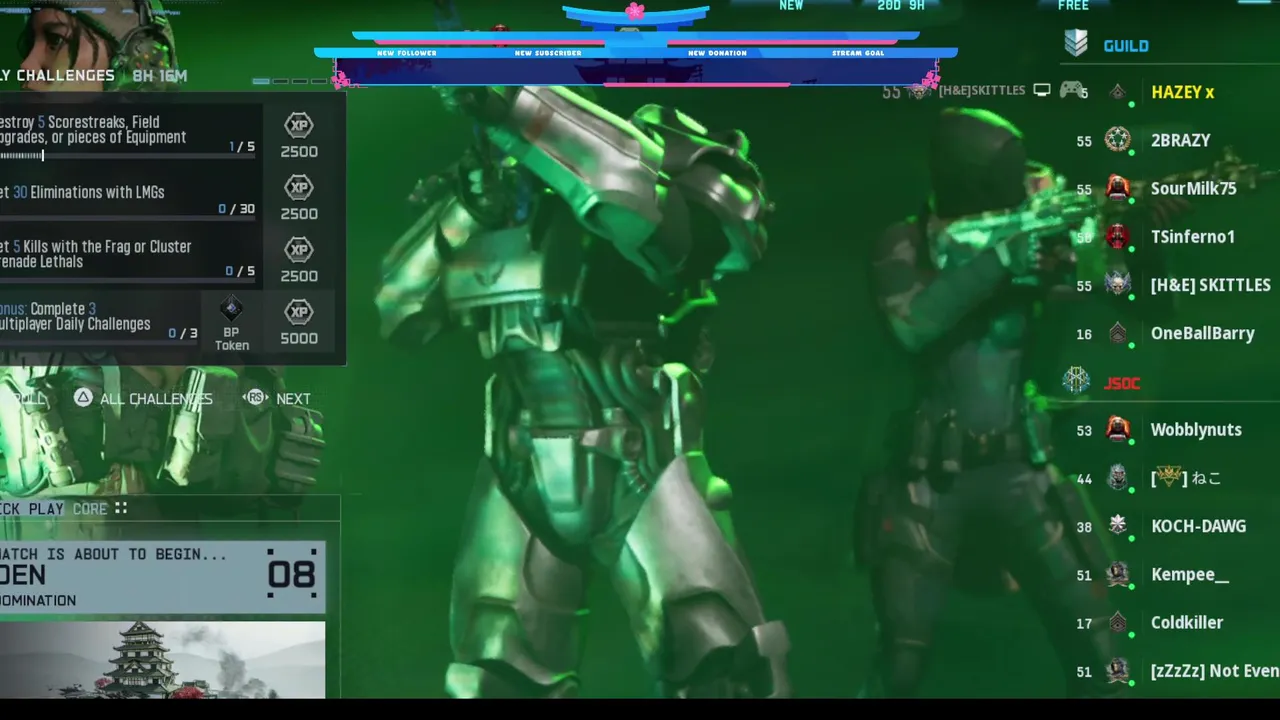Screen dimensions: 1280x720
Task: Select player name Coldkiller
Action: pos(1186,622)
